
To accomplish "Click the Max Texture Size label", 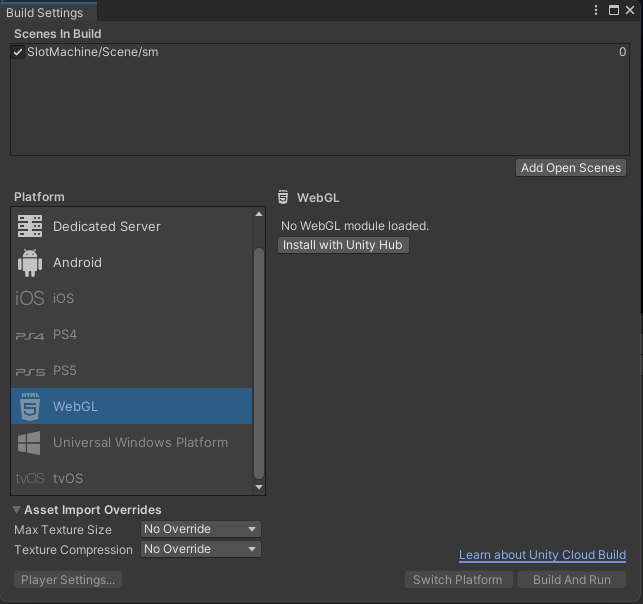I will (x=63, y=530).
